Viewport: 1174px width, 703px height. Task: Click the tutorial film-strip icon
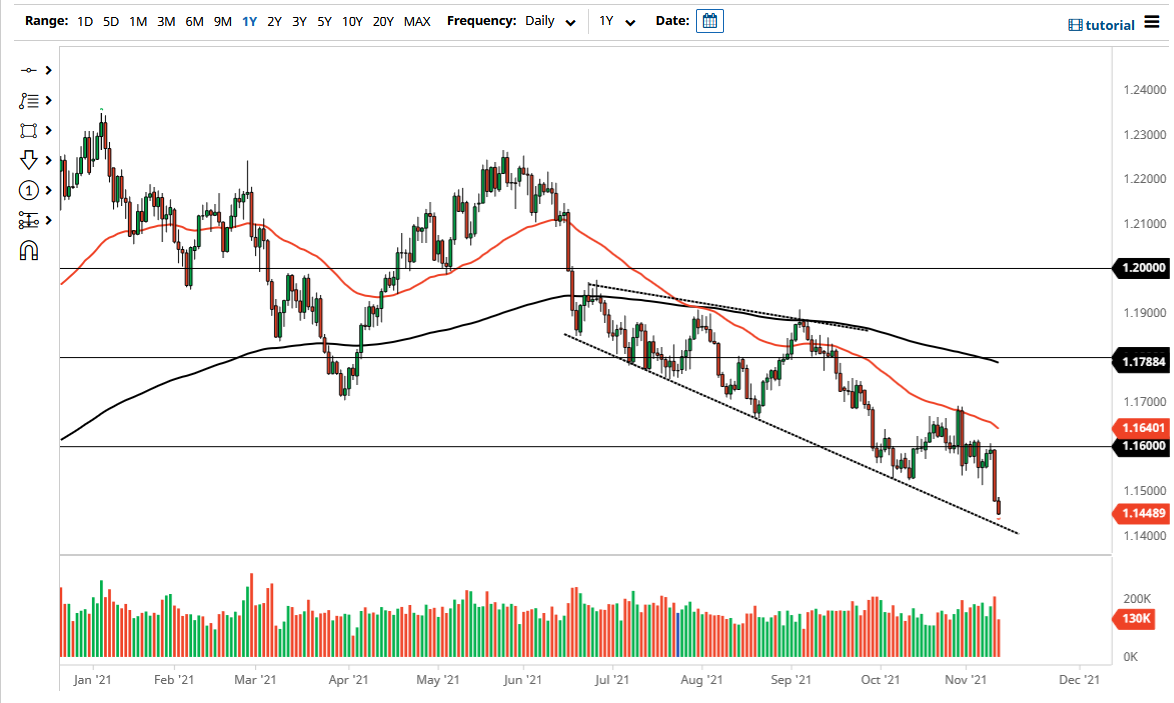click(1076, 24)
